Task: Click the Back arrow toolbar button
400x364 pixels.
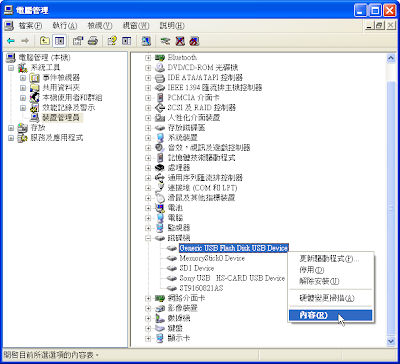Action: pos(11,41)
